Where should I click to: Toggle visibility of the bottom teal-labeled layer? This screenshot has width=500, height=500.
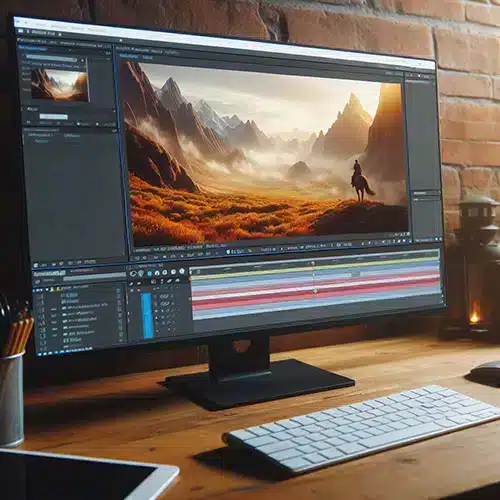tap(43, 341)
